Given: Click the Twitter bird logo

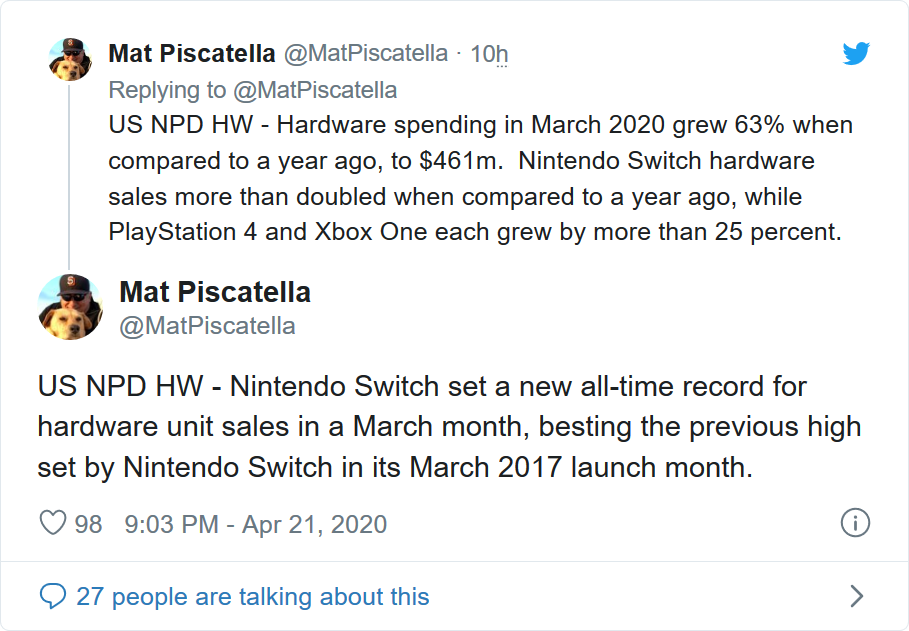Looking at the screenshot, I should [x=856, y=53].
